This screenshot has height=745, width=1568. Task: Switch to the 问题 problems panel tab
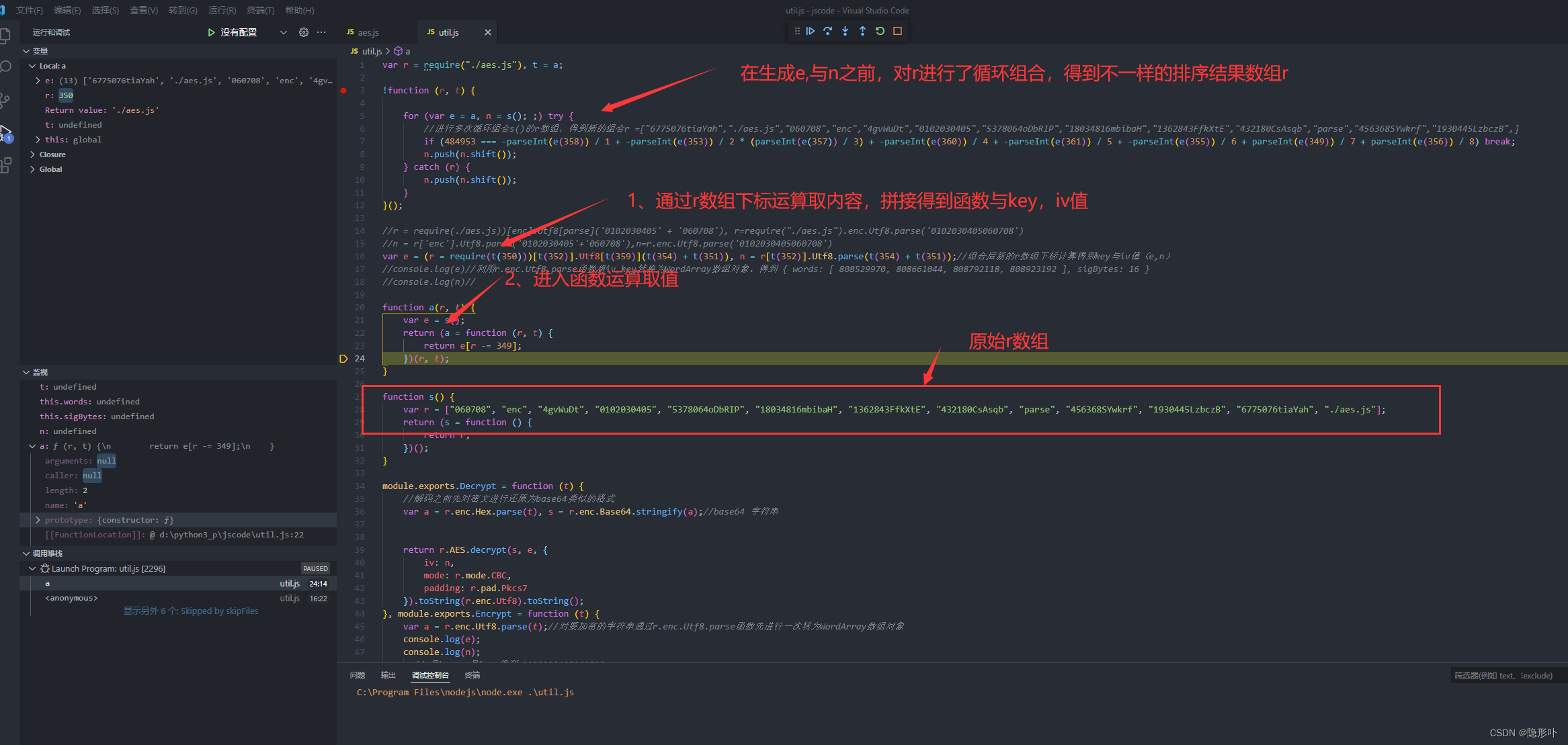pyautogui.click(x=358, y=675)
